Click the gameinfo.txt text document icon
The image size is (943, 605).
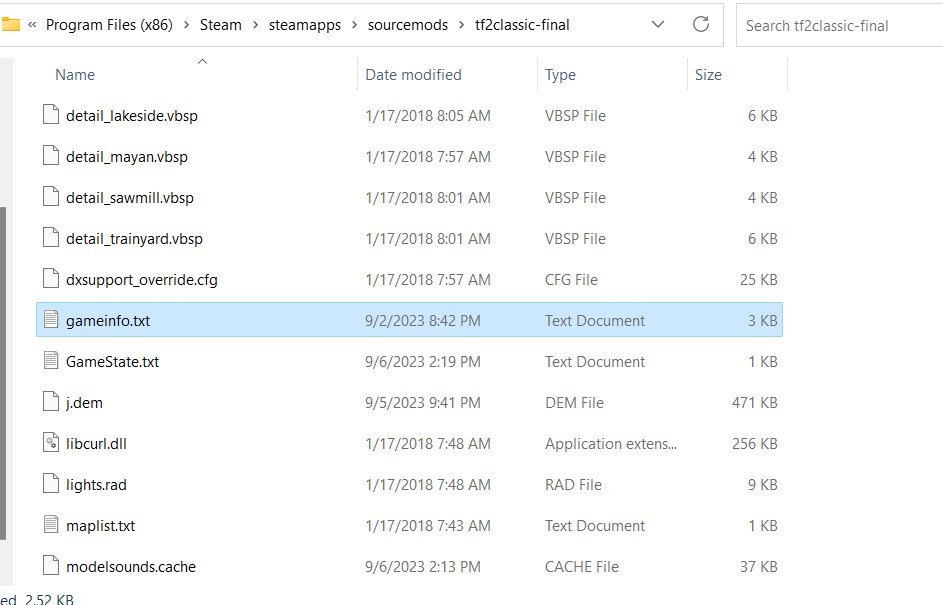pos(51,319)
